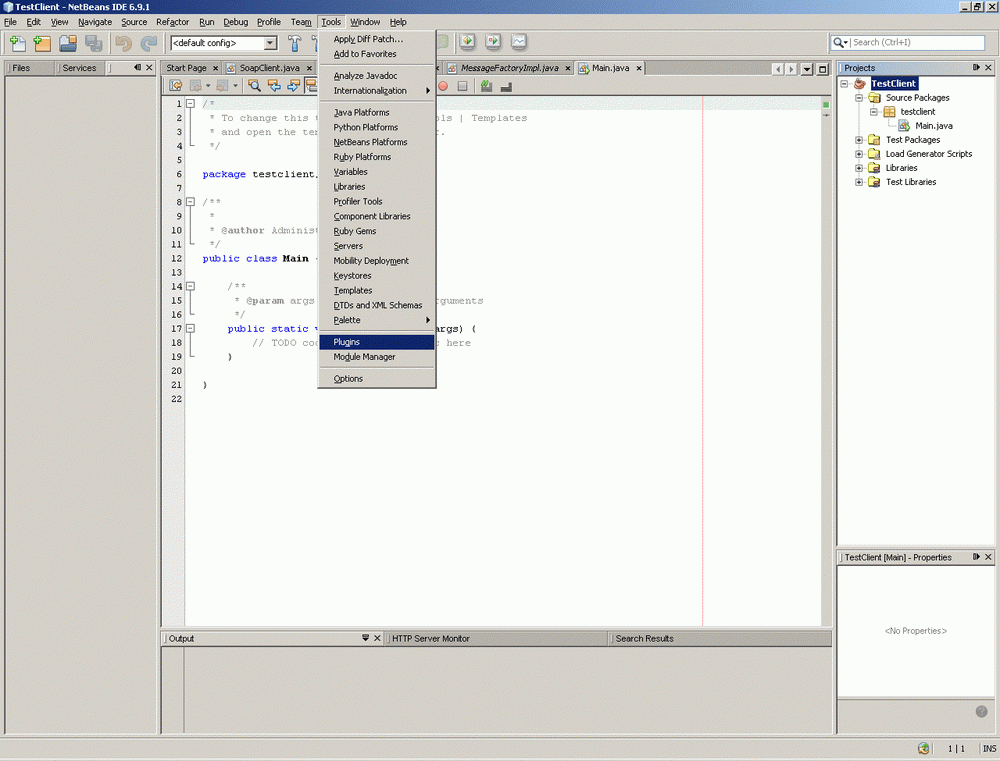The image size is (1000, 761).
Task: Click the 1 | 1 cursor position indicator
Action: (956, 749)
